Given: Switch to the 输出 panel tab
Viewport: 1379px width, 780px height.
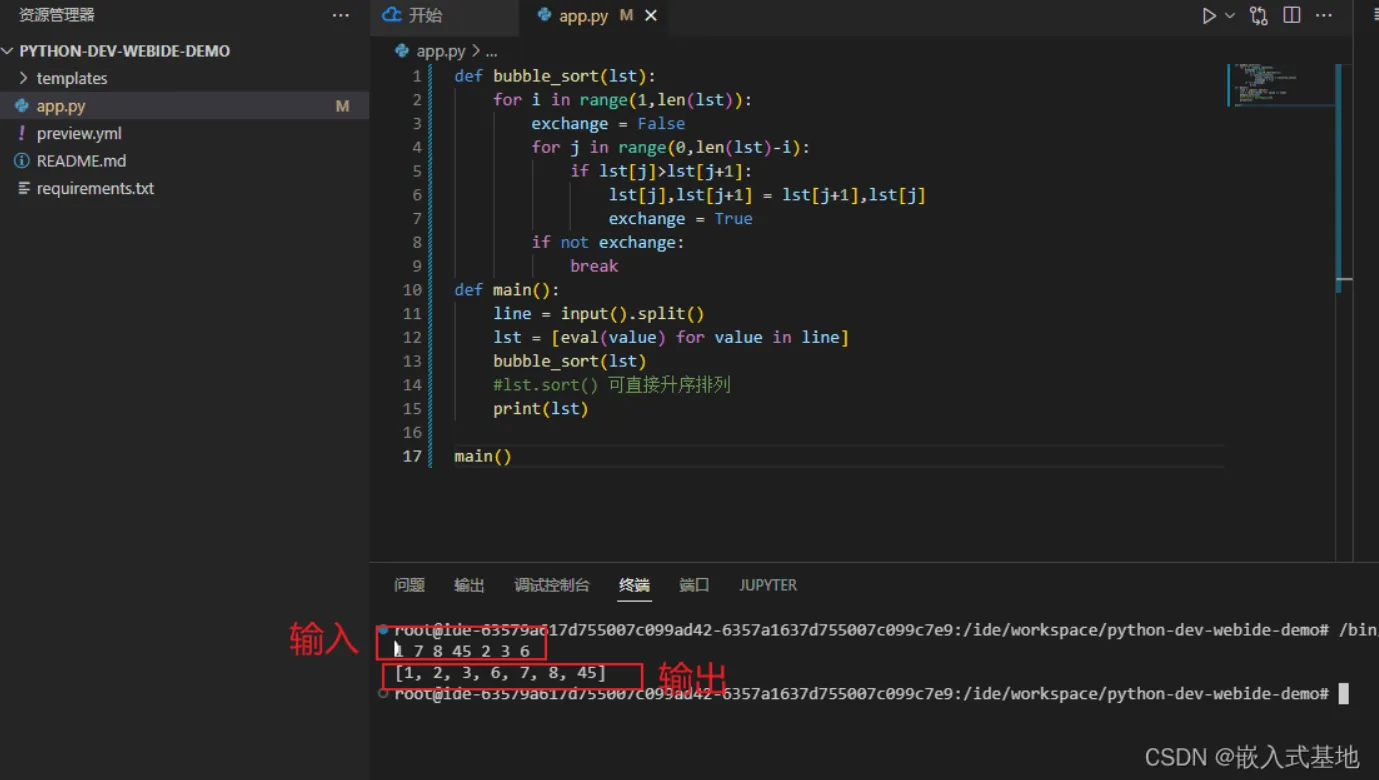Looking at the screenshot, I should coord(469,585).
